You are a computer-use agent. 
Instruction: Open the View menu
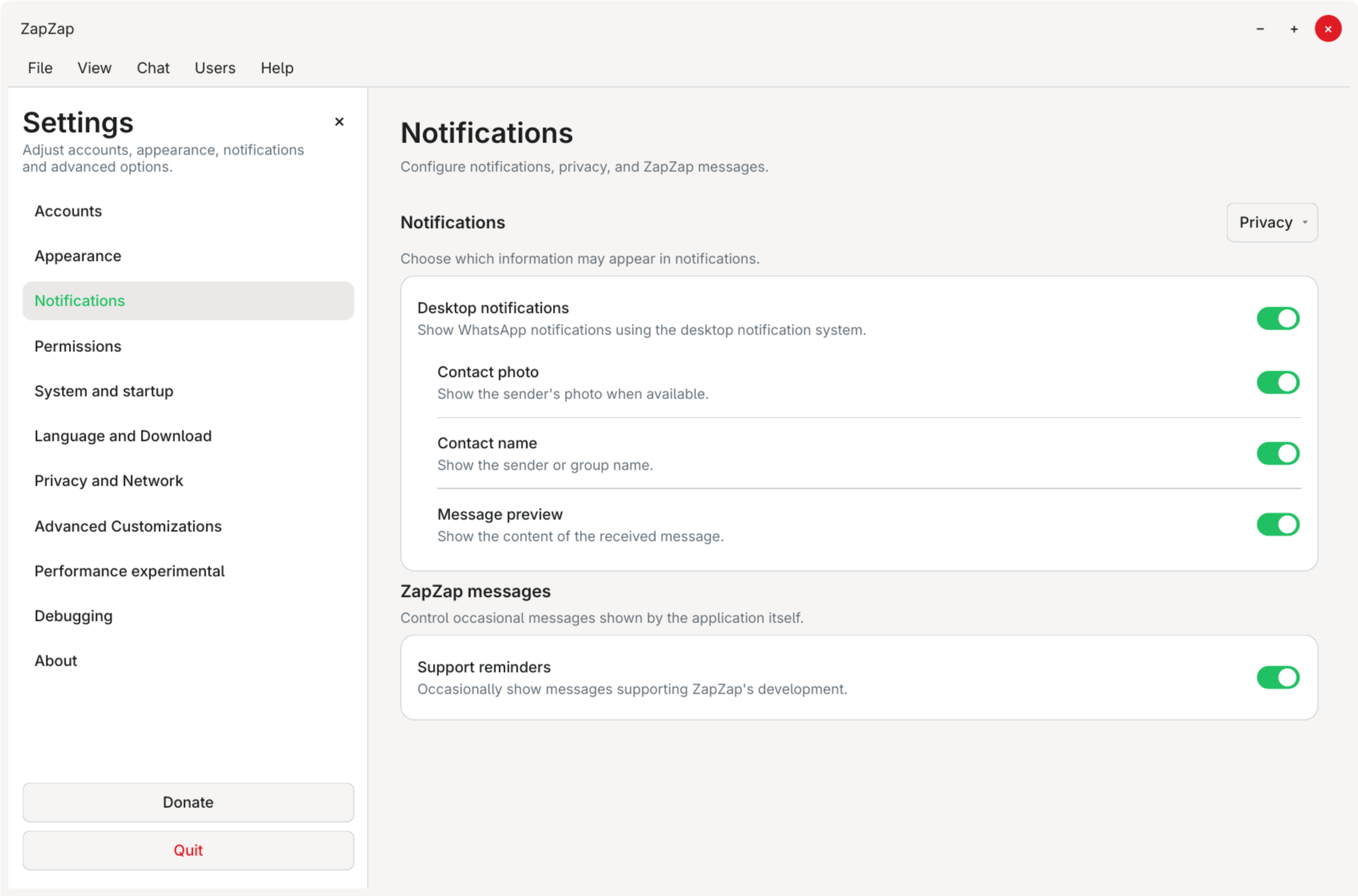94,68
